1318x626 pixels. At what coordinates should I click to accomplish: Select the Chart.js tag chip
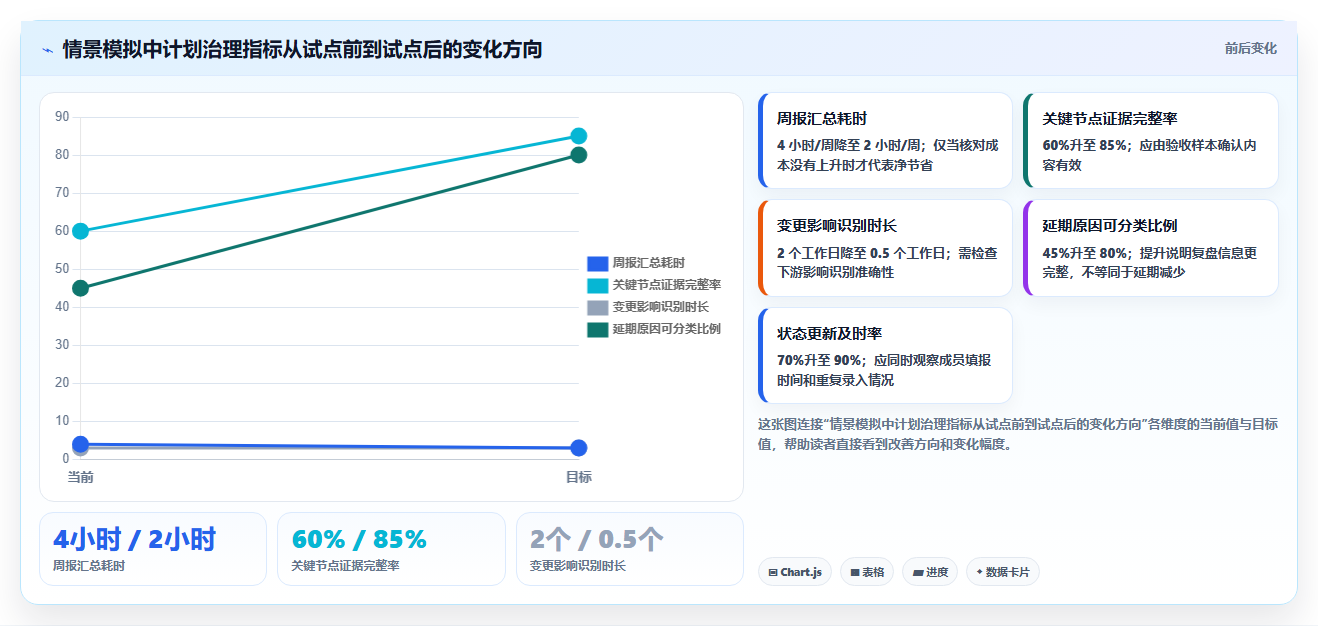[x=795, y=572]
